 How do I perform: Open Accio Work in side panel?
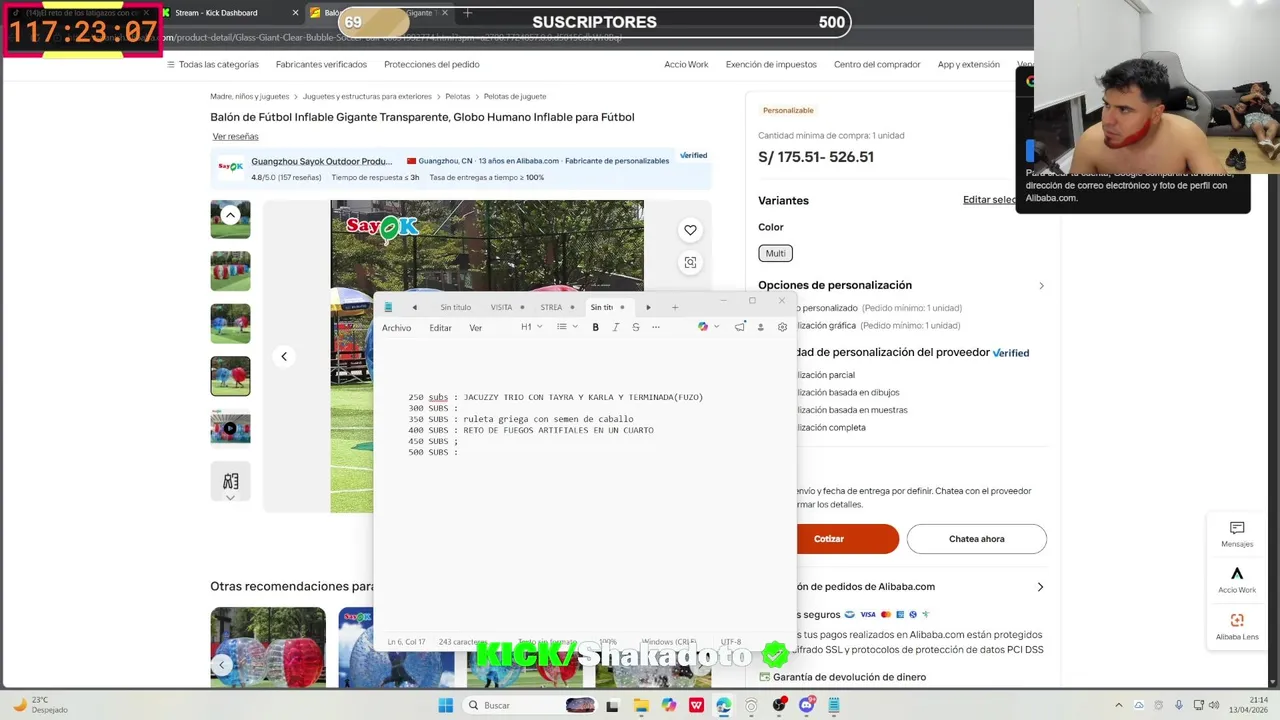coord(1237,580)
